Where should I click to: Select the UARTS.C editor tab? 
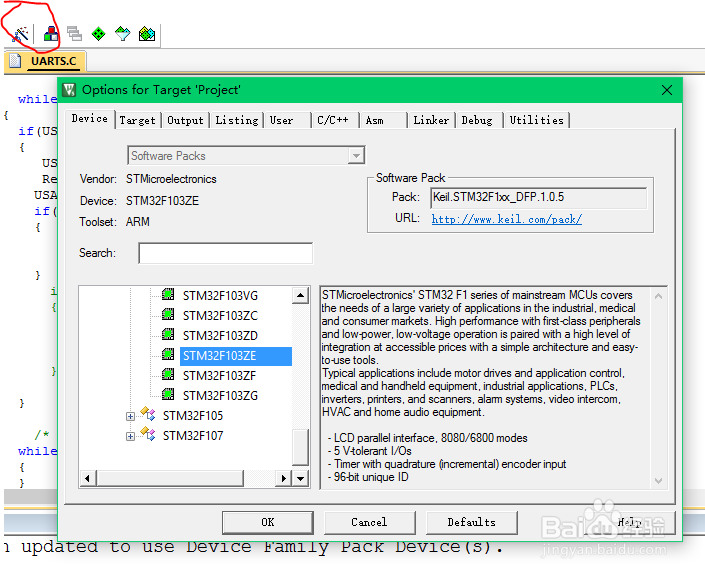(x=45, y=61)
